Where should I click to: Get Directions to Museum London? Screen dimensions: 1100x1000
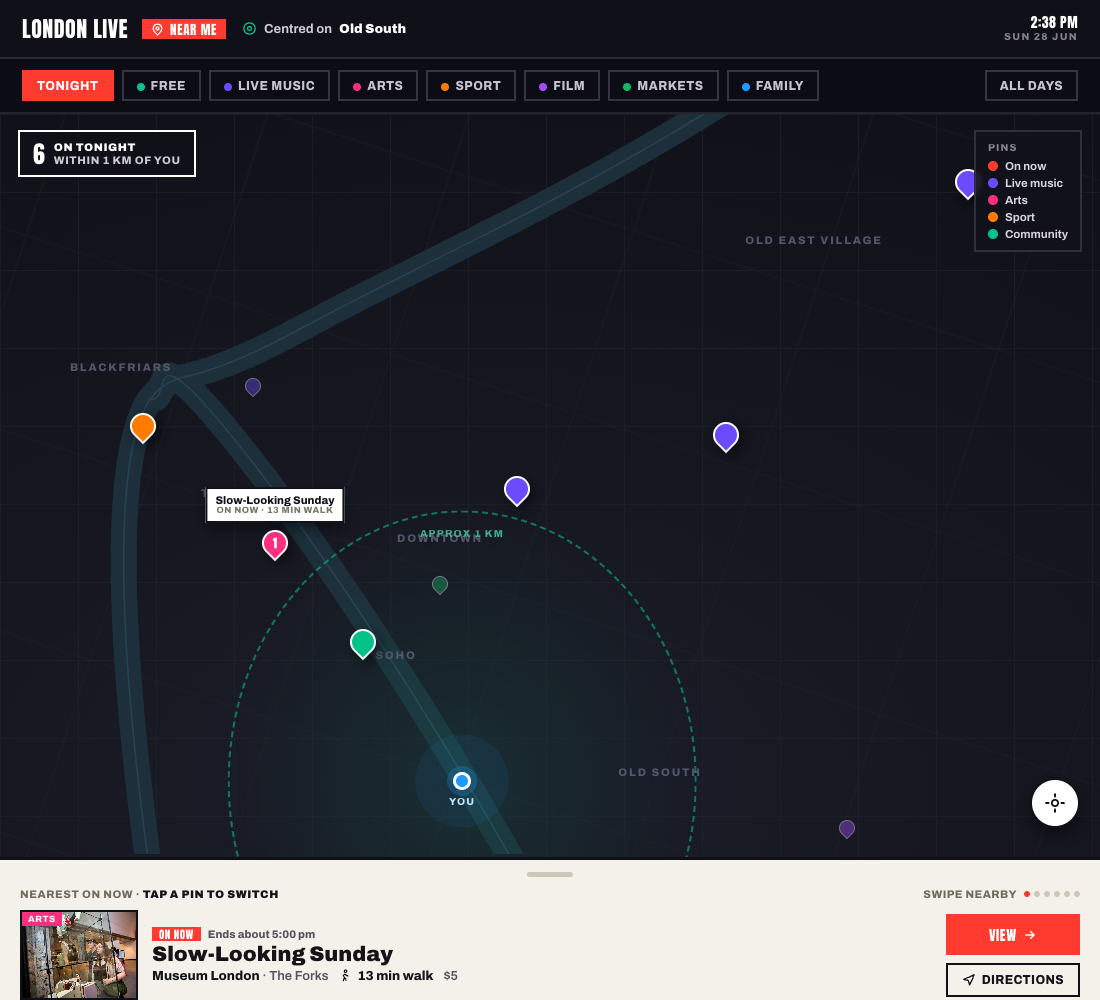[x=1012, y=980]
